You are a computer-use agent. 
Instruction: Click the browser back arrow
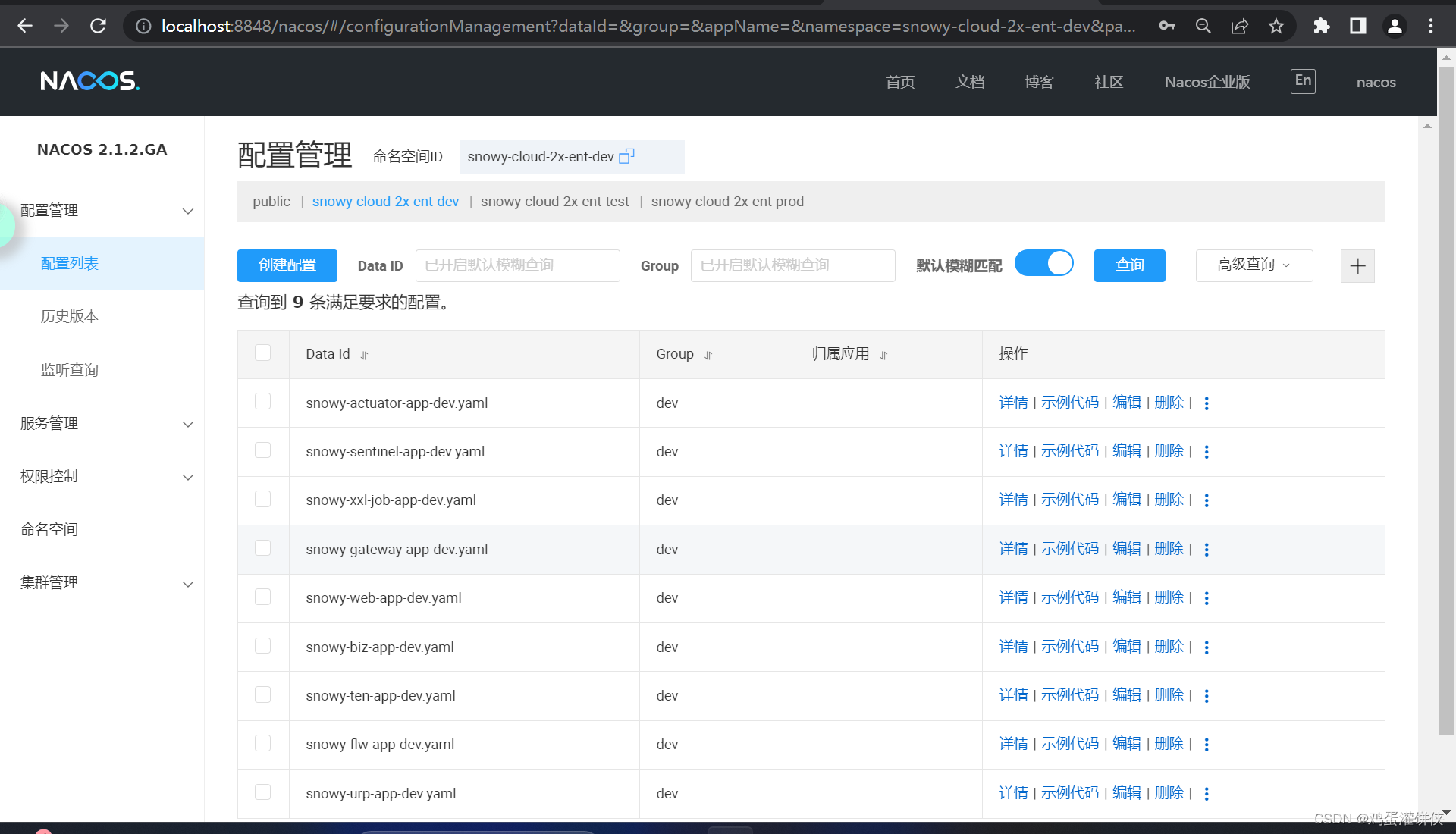pyautogui.click(x=25, y=26)
